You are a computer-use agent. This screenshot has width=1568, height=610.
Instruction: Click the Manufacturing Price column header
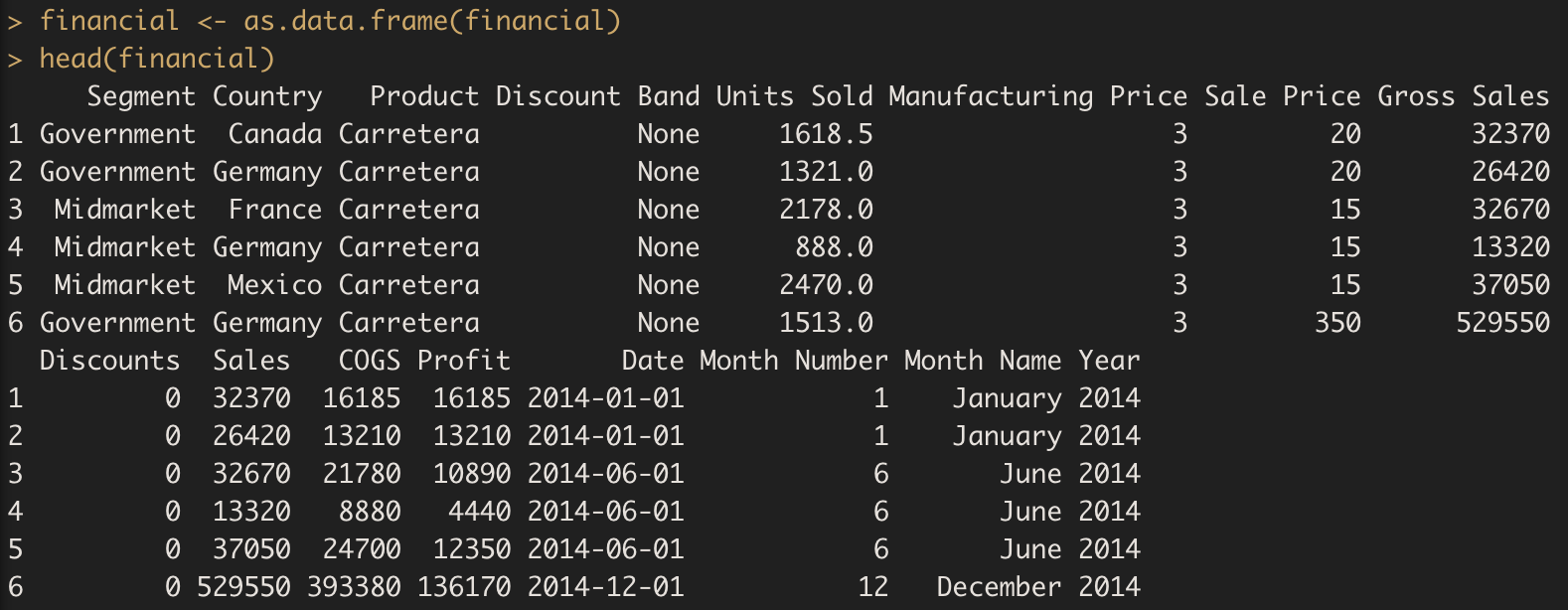click(1037, 96)
